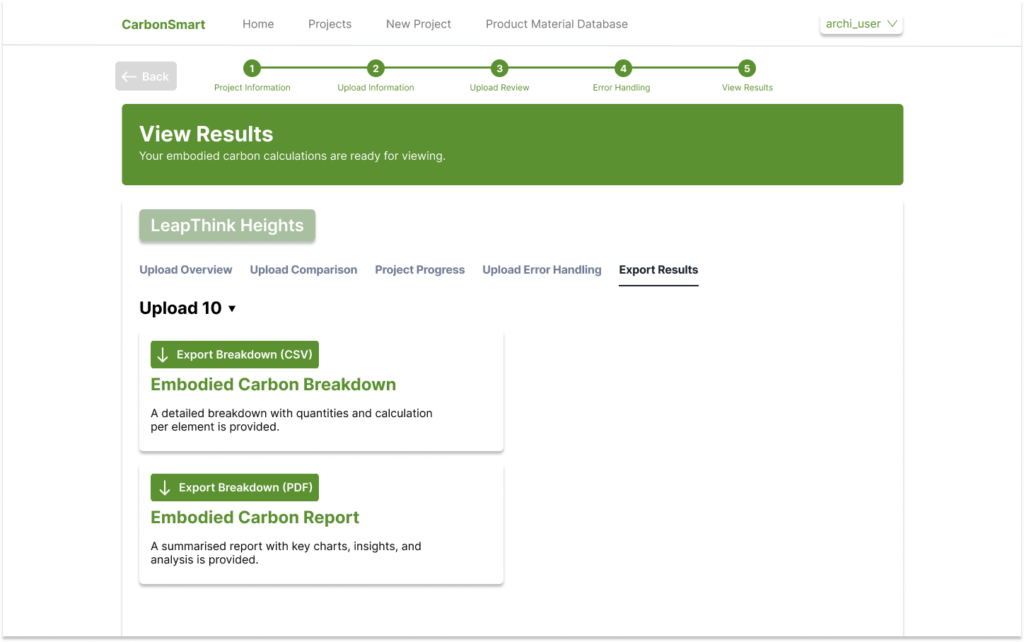Click the step 3 Upload Review circle
Image resolution: width=1024 pixels, height=642 pixels.
[498, 69]
